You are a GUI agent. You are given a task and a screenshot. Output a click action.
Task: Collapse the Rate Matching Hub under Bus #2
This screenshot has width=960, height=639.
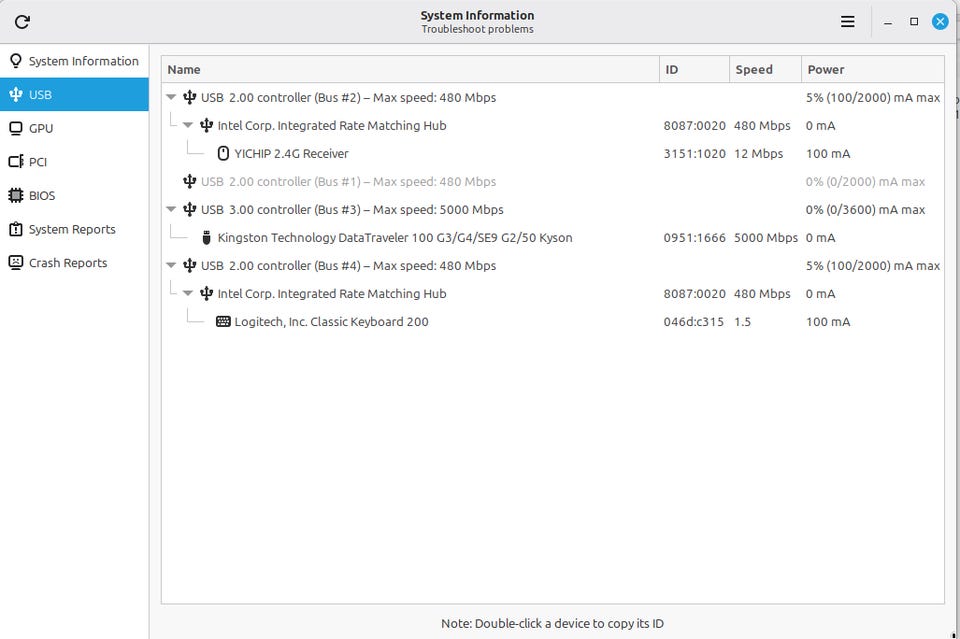pyautogui.click(x=188, y=125)
